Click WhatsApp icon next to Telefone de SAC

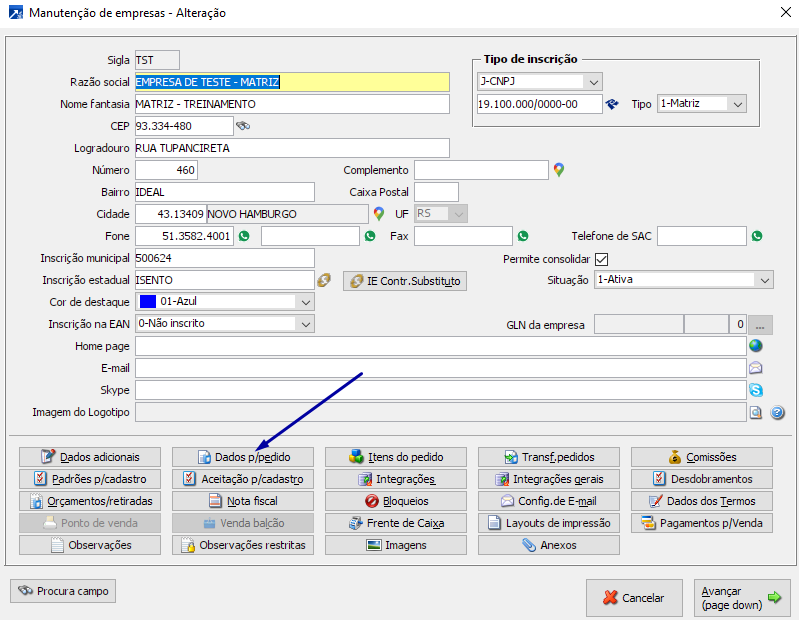(756, 236)
